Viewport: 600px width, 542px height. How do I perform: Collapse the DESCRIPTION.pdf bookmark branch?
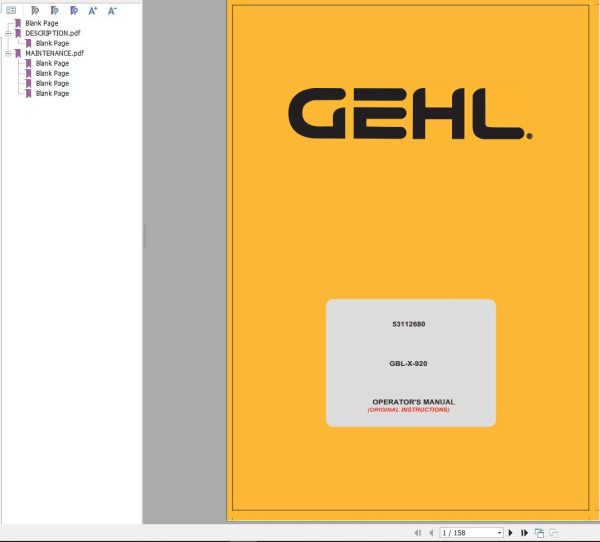(8, 33)
